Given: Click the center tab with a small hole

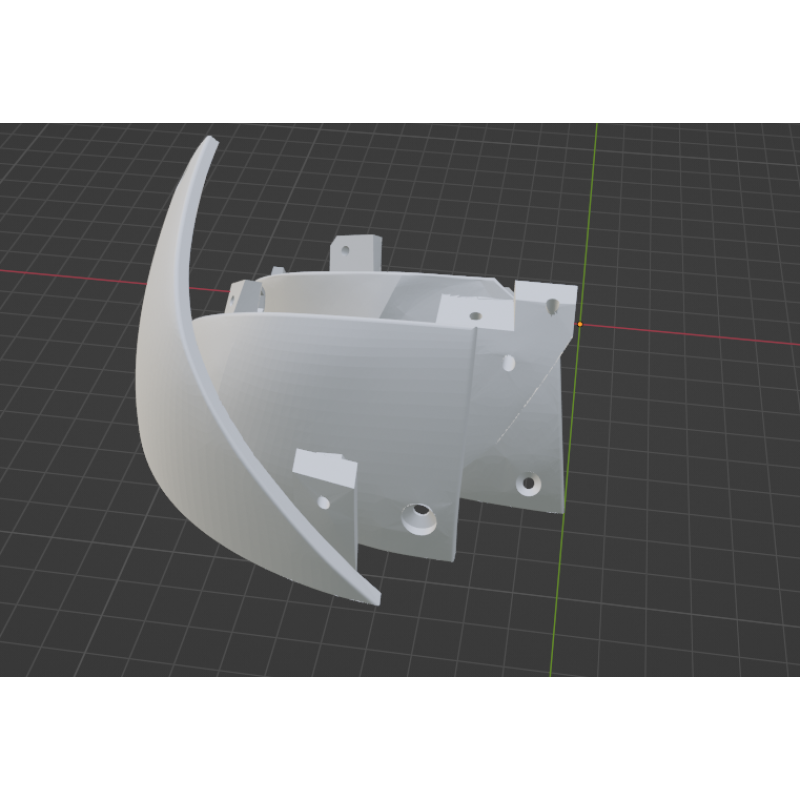Looking at the screenshot, I should [x=473, y=310].
